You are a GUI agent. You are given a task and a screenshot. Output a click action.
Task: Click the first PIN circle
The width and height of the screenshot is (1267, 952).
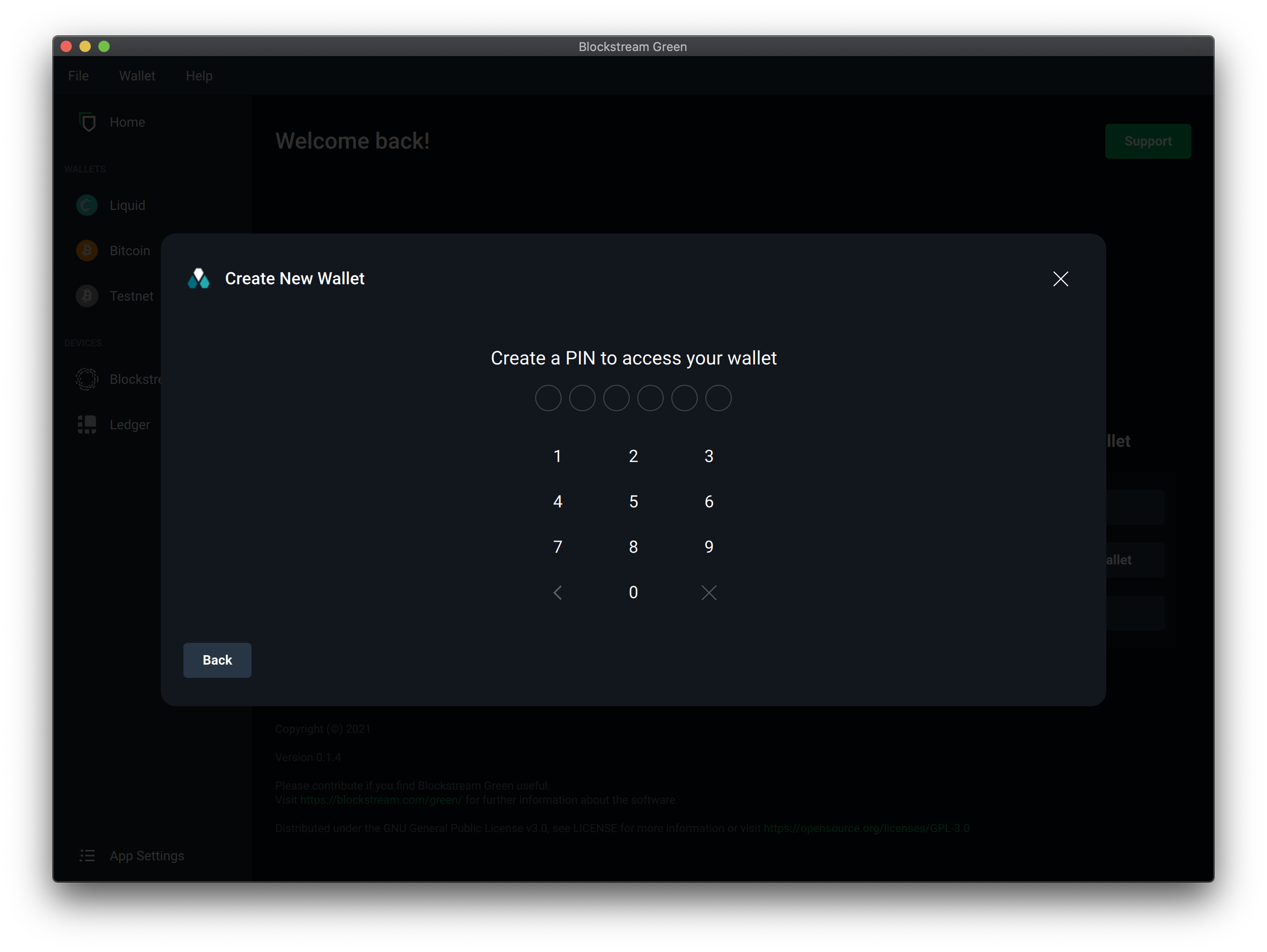[x=547, y=398]
